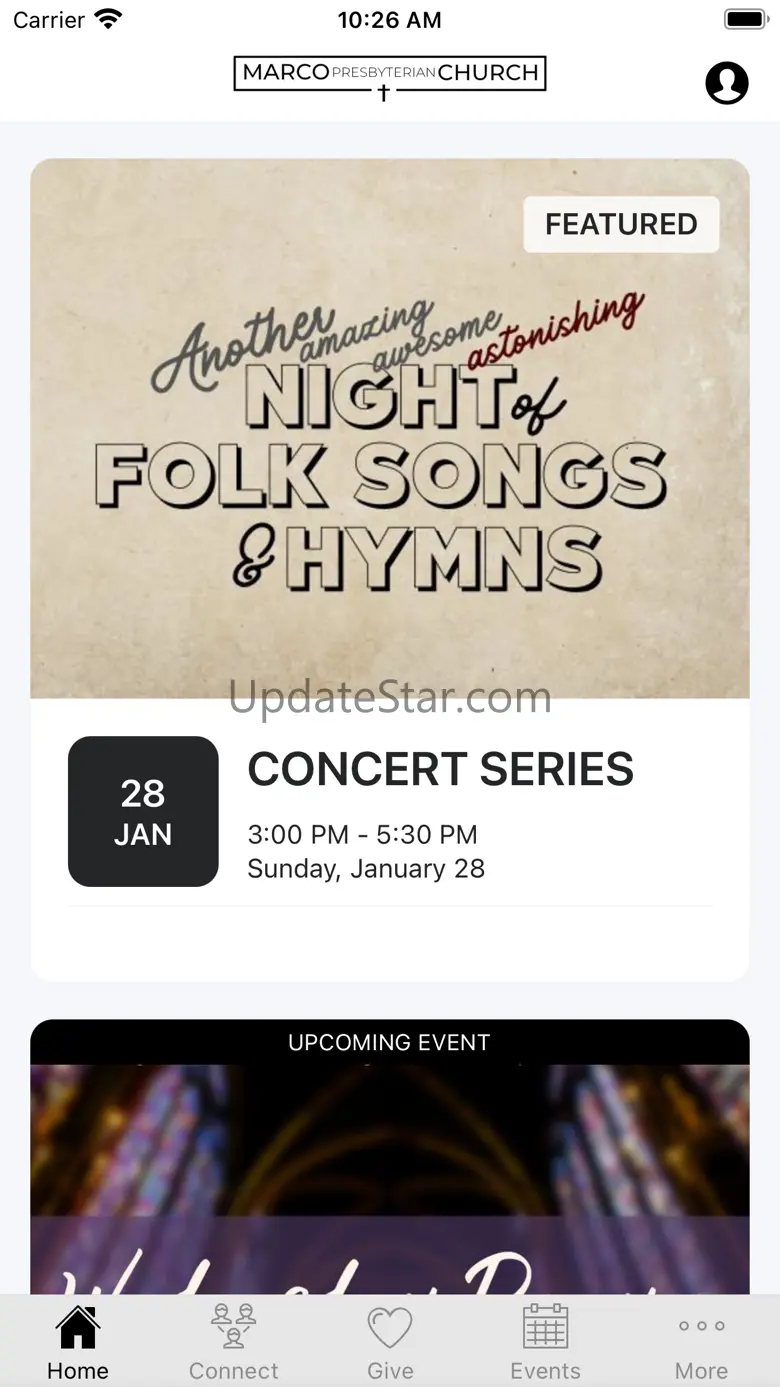780x1387 pixels.
Task: Tap the Events calendar icon
Action: tap(546, 1327)
